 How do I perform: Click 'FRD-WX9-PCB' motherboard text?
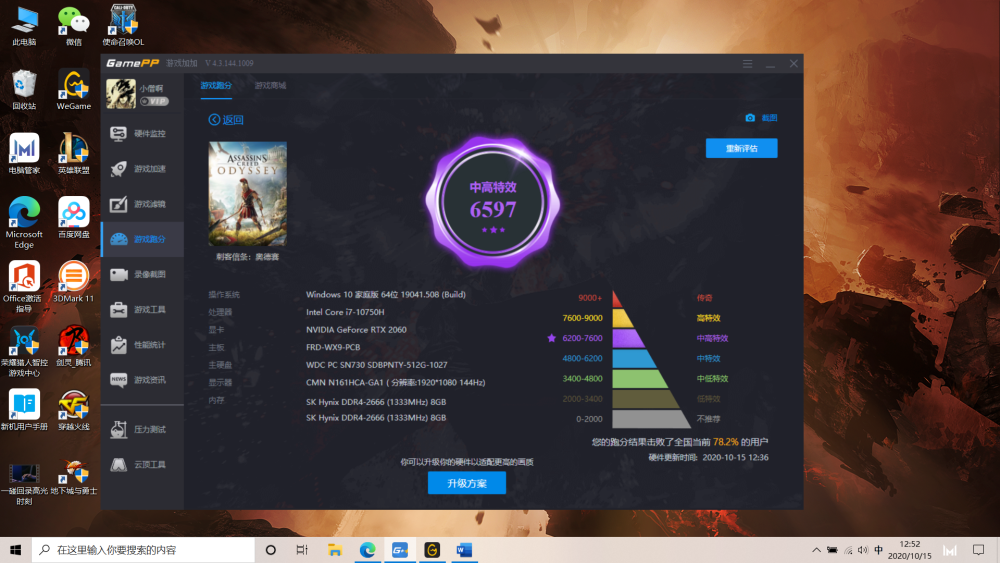(x=333, y=347)
